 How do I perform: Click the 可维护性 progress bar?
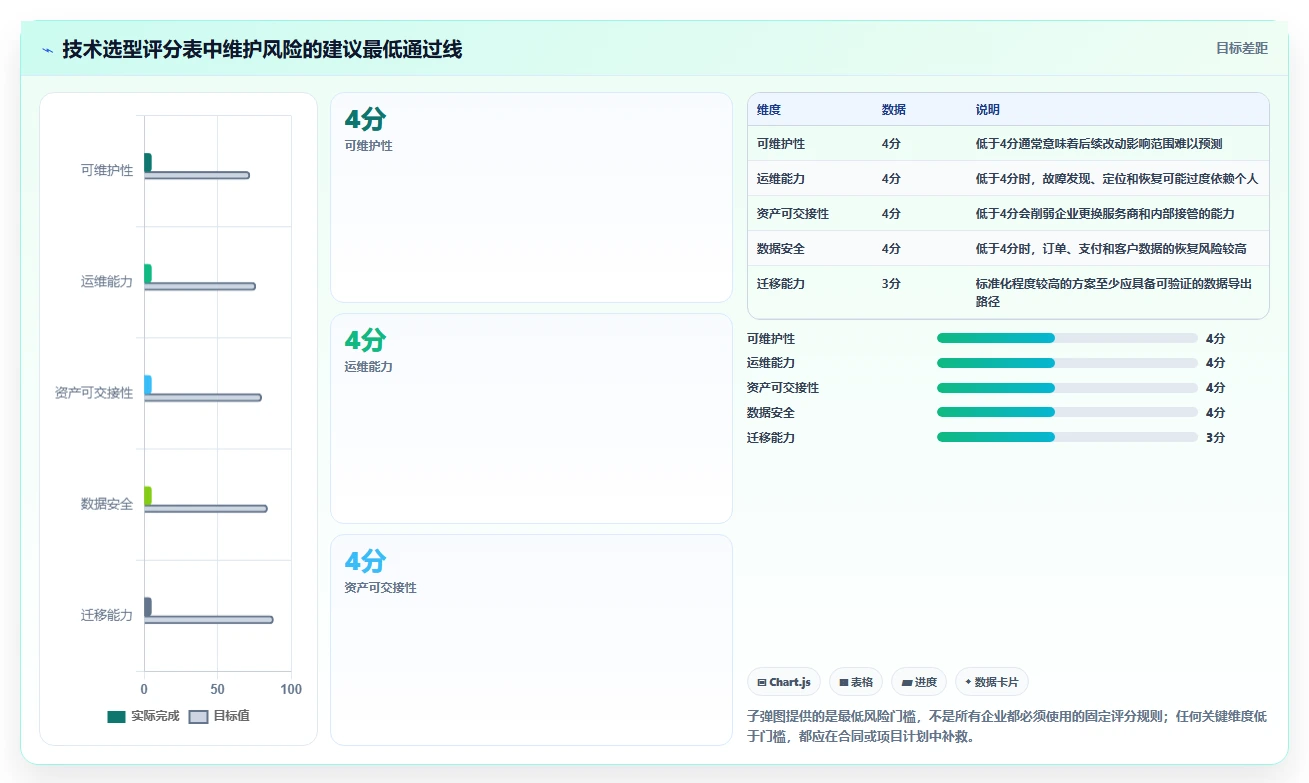click(1067, 338)
